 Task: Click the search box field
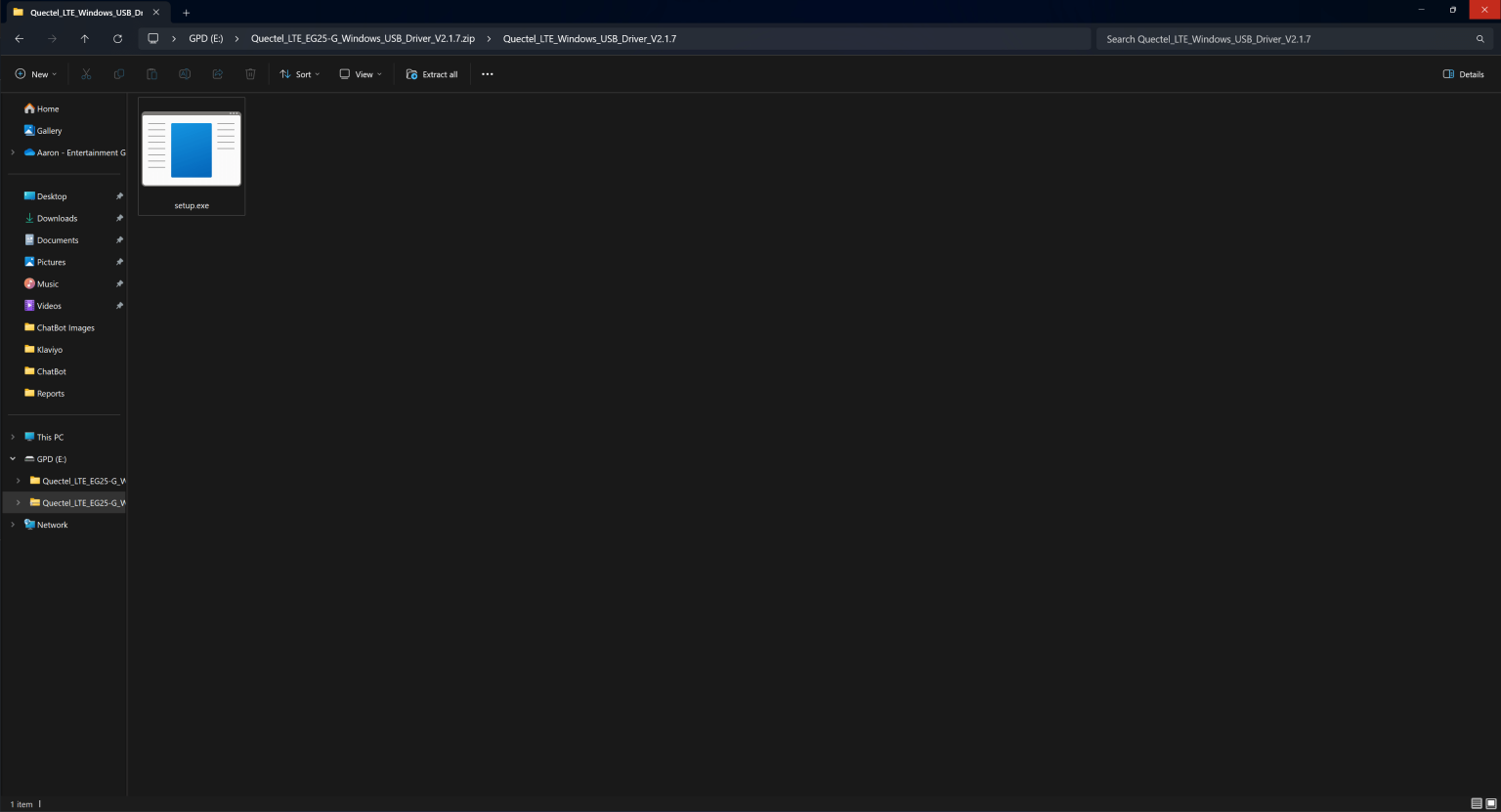tap(1280, 39)
